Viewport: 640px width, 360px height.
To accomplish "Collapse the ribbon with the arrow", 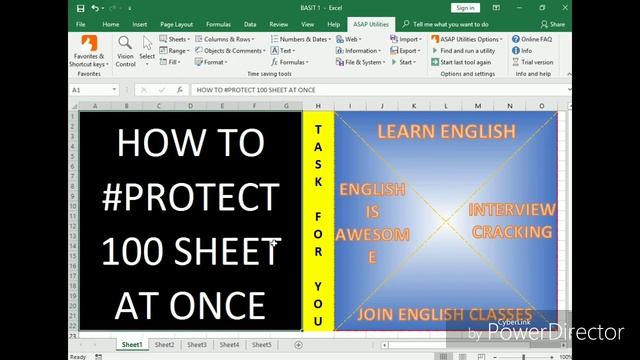I will pyautogui.click(x=569, y=74).
